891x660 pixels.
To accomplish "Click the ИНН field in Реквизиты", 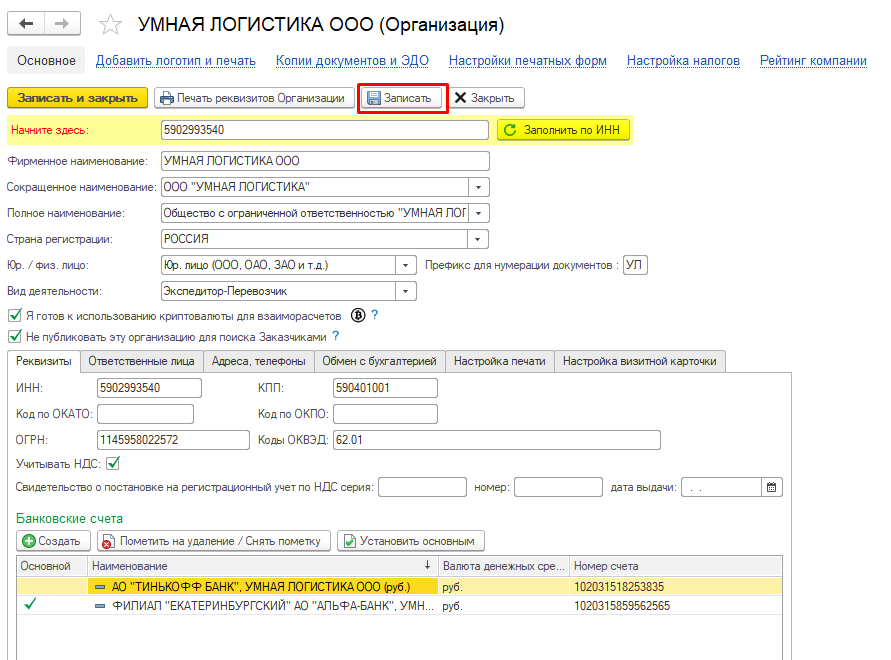I will pos(149,388).
